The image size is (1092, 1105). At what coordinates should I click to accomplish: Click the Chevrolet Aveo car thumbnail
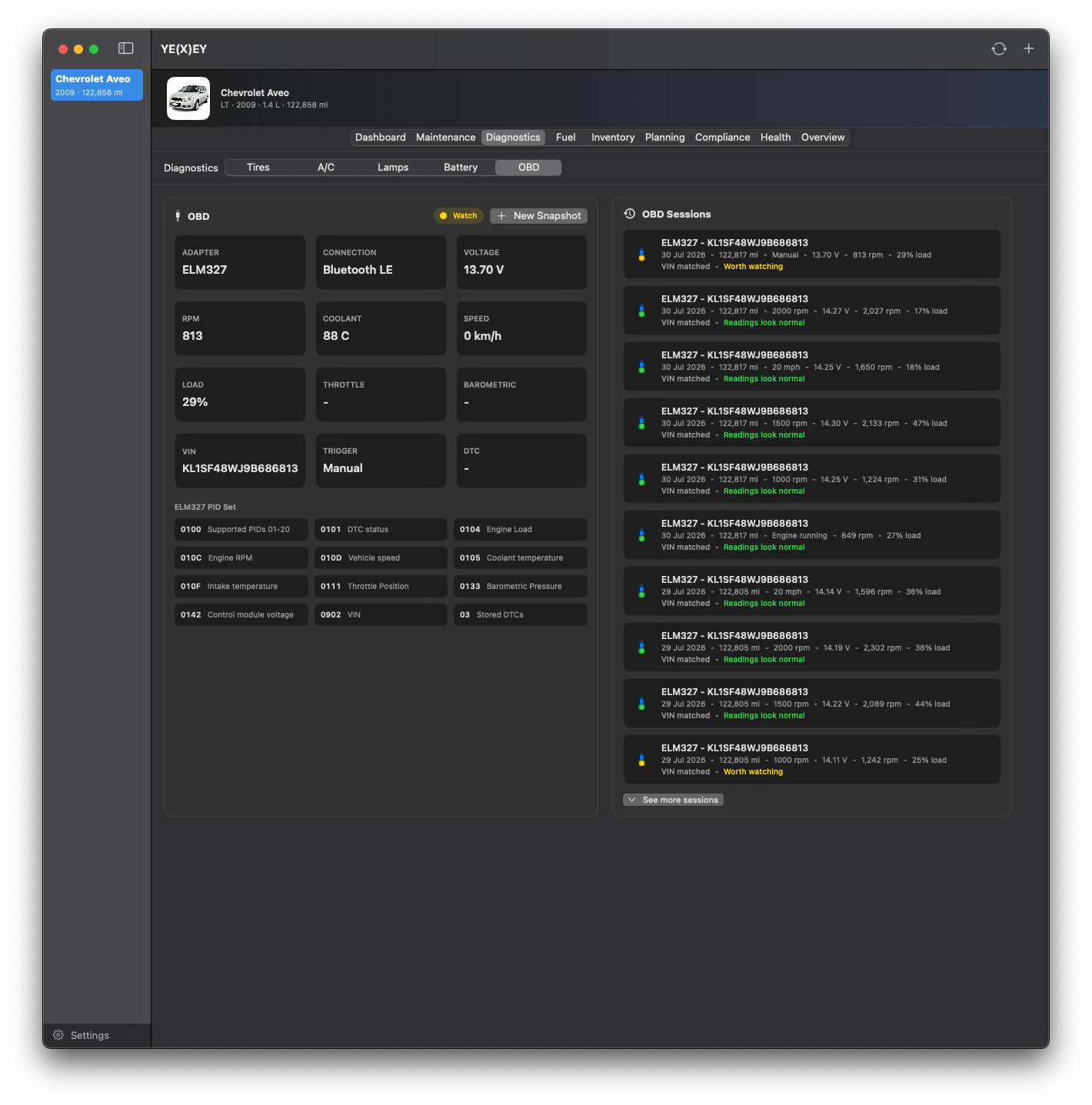pos(188,98)
